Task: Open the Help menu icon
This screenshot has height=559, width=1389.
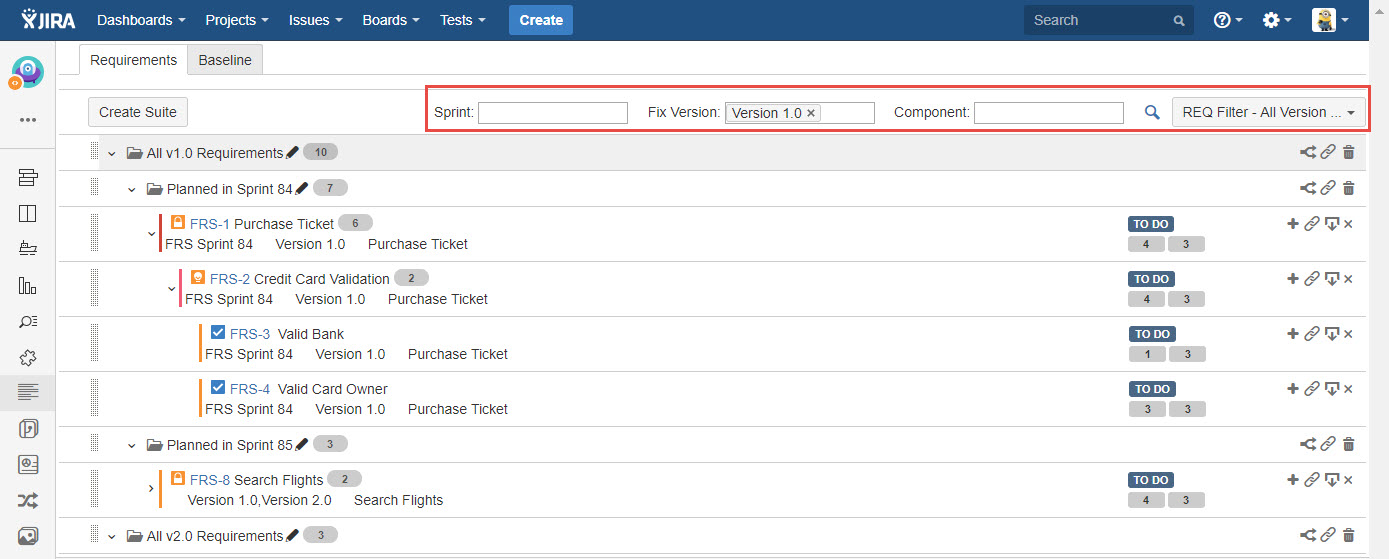Action: coord(1227,20)
